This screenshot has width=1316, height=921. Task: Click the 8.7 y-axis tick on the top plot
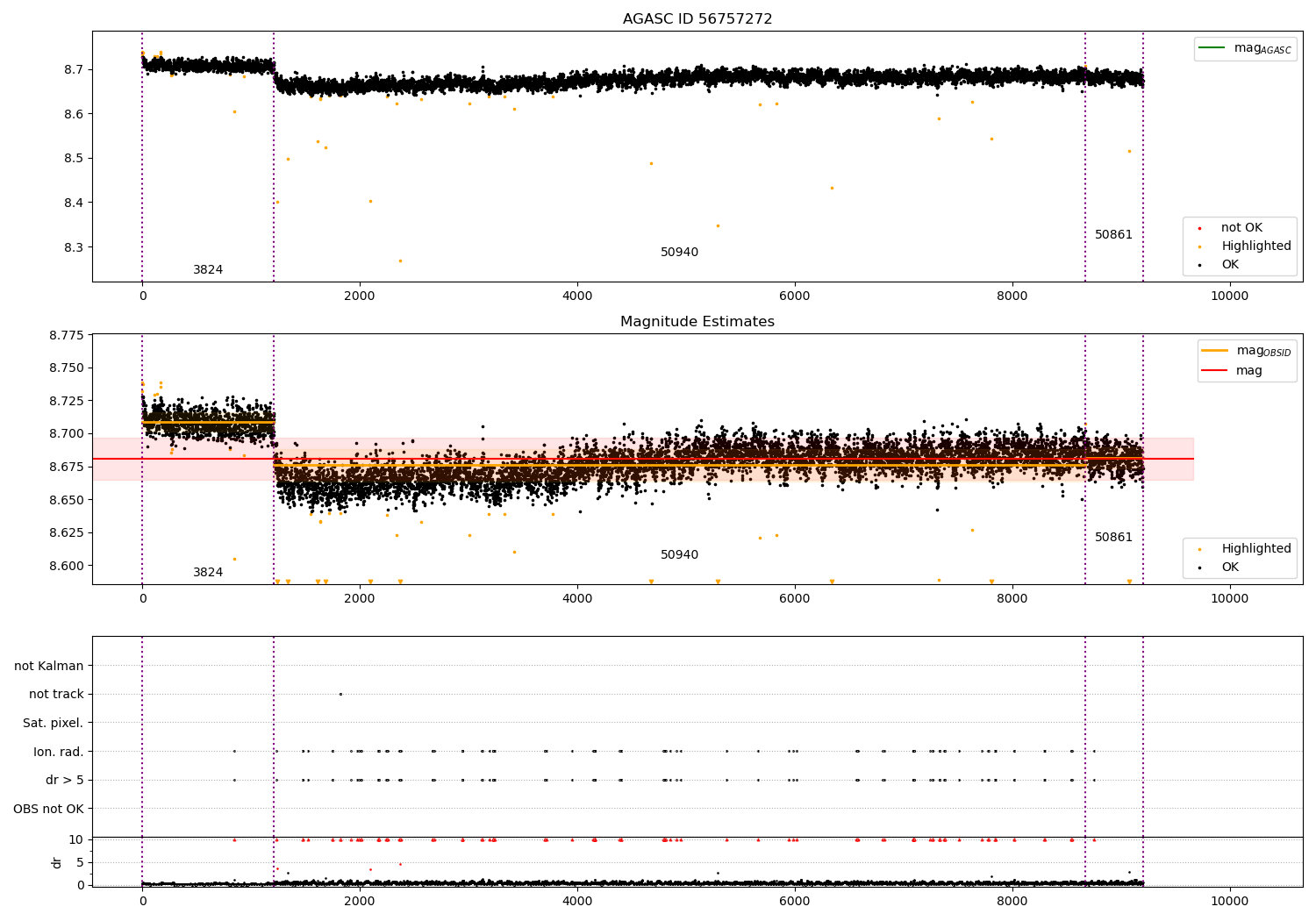point(74,69)
